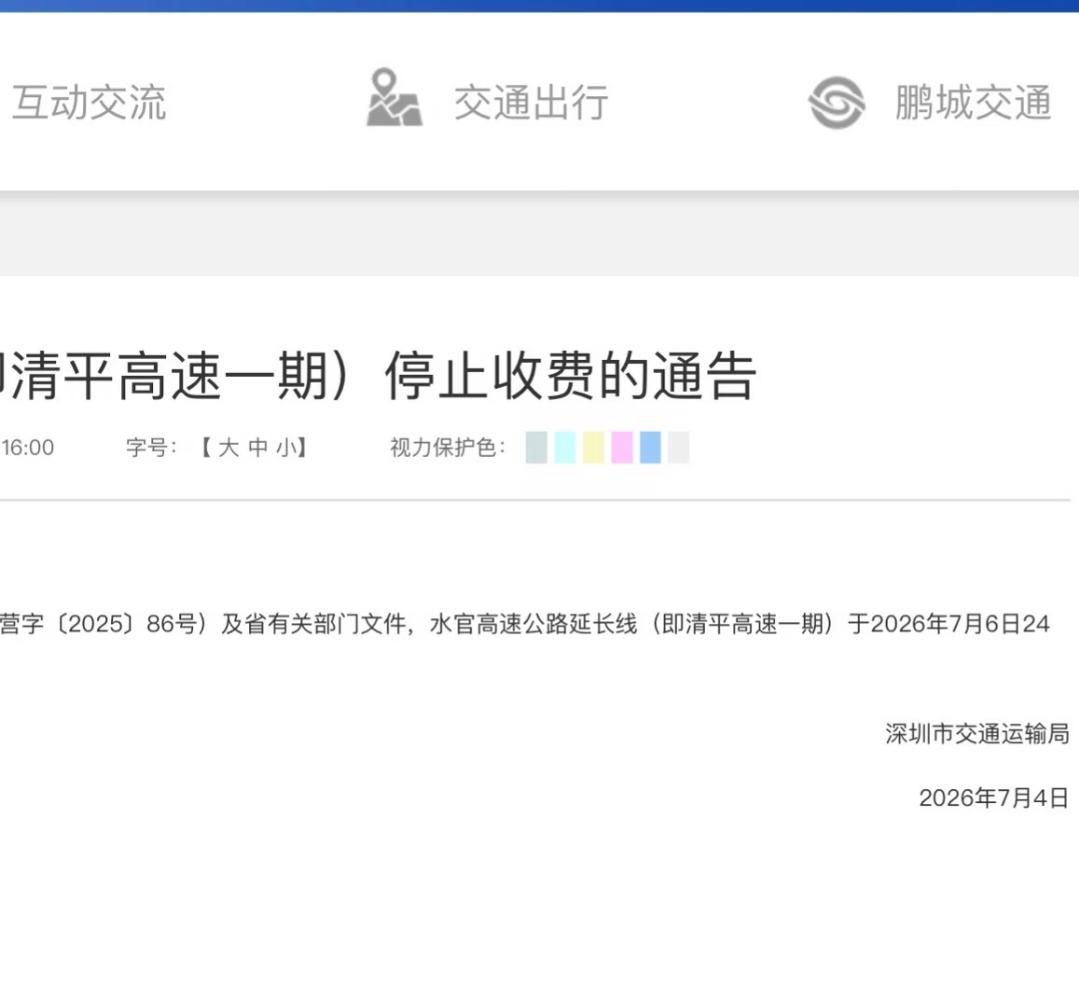Viewport: 1079px width, 991px height.
Task: Click the body text mentioning 水官高速公路延长线
Action: click(525, 624)
